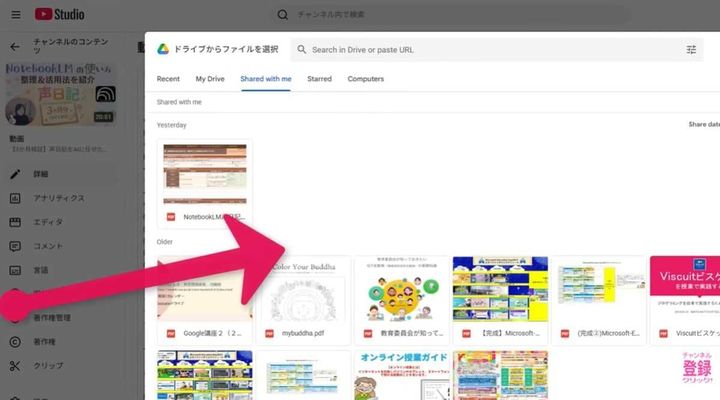Click the cast icon on video thumbnail
Image resolution: width=720 pixels, height=400 pixels.
tap(105, 94)
